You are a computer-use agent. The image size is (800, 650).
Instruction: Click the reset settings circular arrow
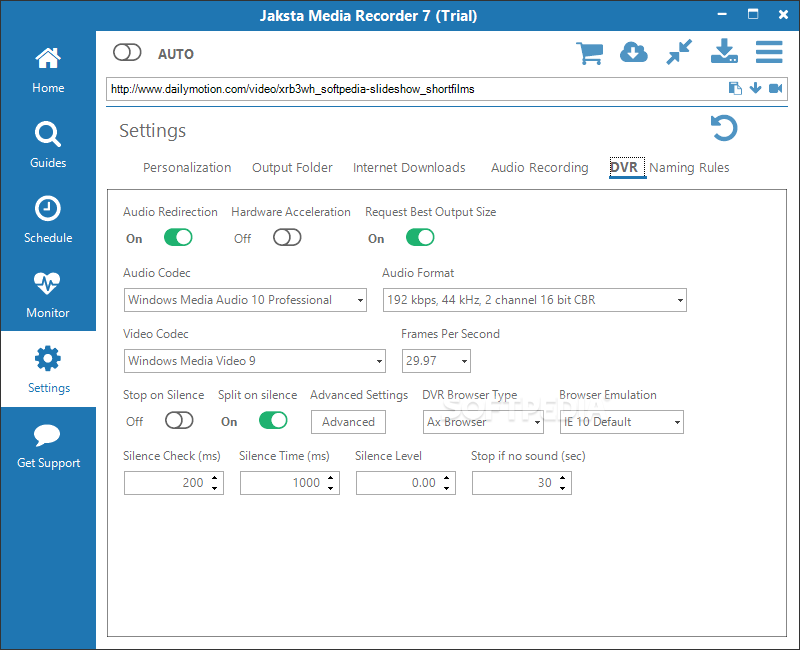[x=724, y=128]
